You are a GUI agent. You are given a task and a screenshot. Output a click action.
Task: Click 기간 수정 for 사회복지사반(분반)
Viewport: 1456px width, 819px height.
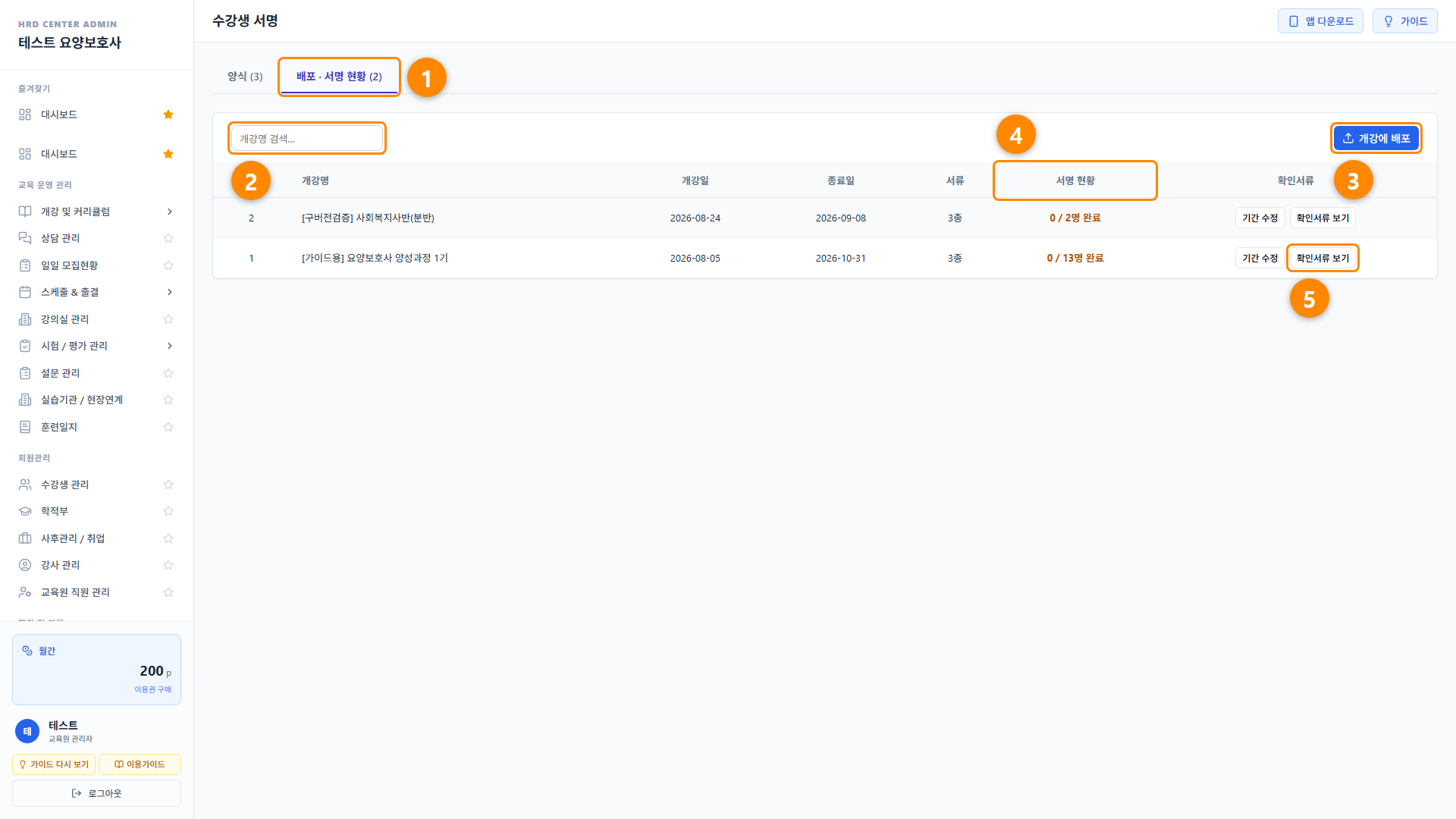1260,218
